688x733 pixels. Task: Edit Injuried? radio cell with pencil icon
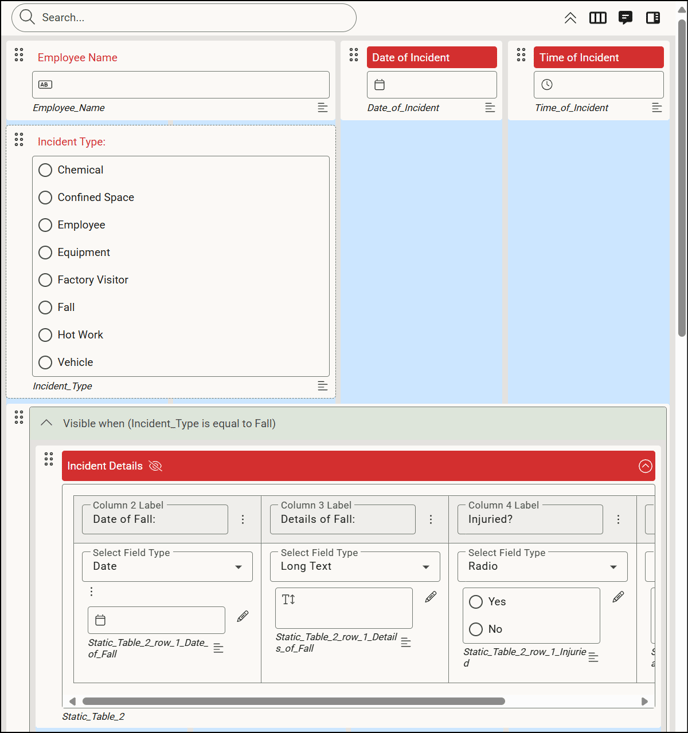(x=618, y=596)
